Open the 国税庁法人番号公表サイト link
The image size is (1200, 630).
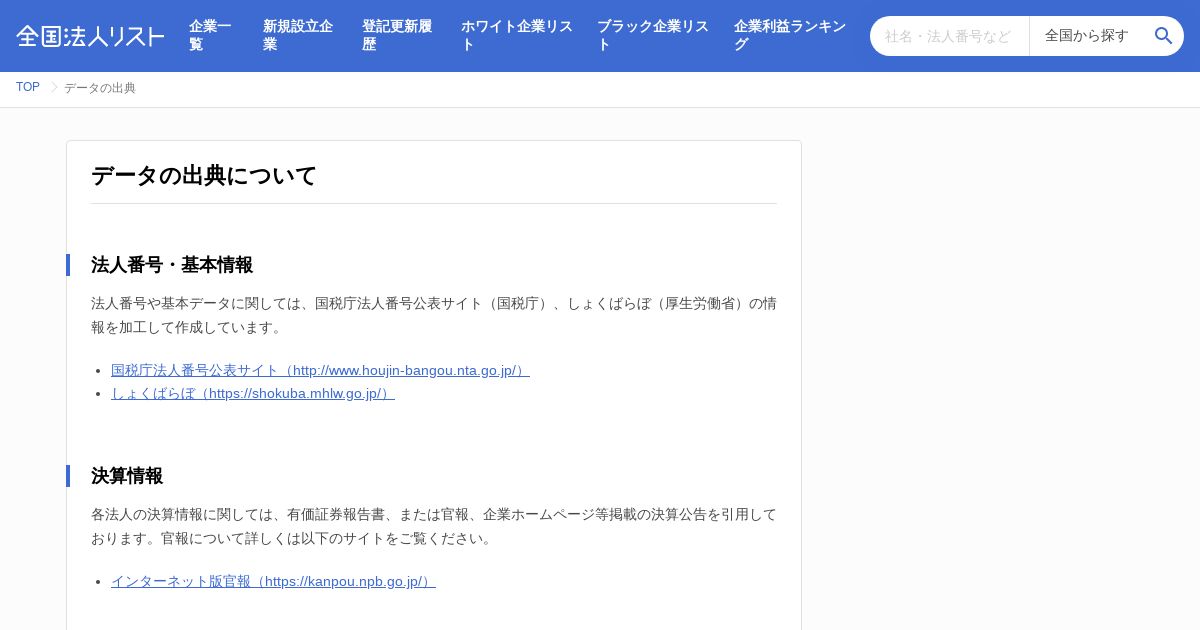pos(320,371)
